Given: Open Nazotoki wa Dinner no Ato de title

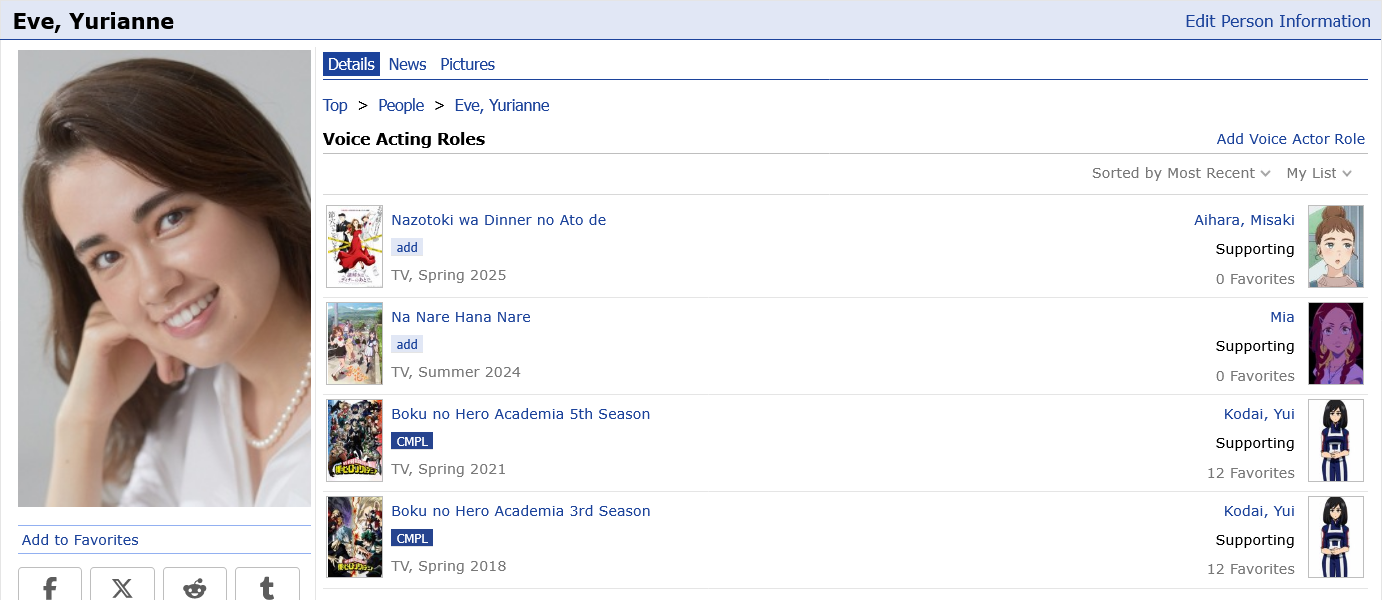Looking at the screenshot, I should coord(498,220).
